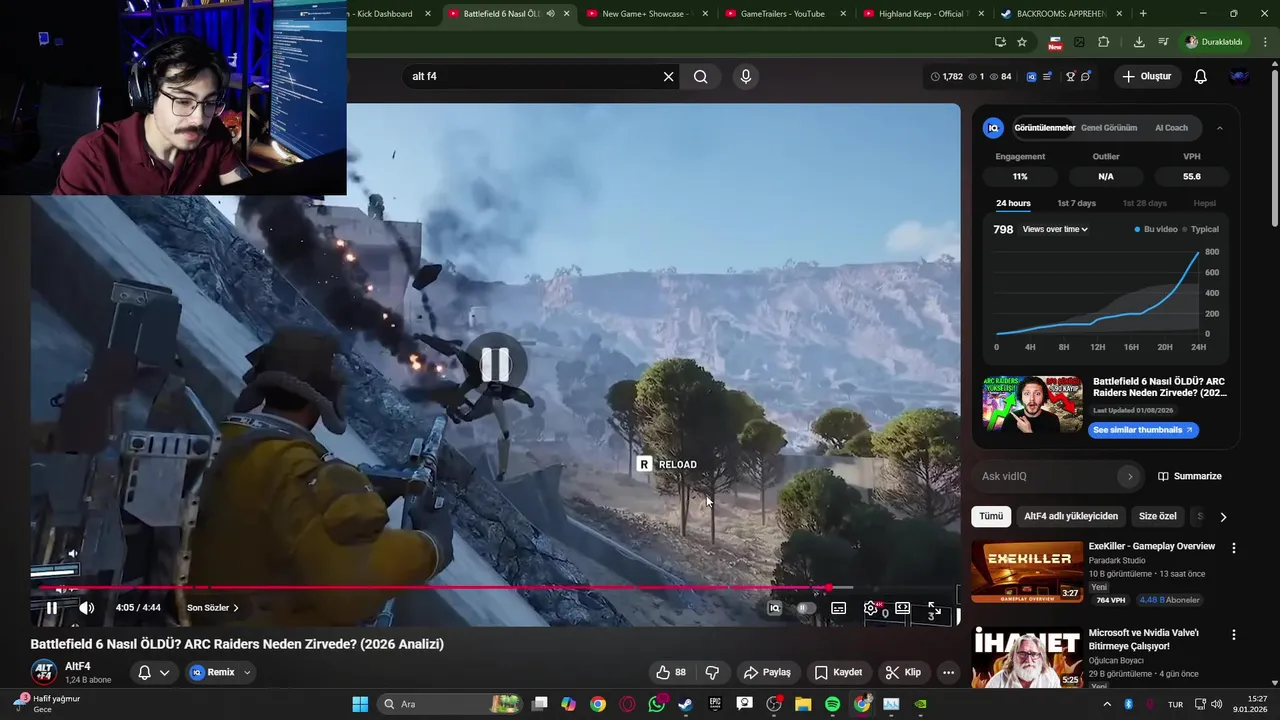
Task: Collapse the vidIQ panel with chevron
Action: click(x=1219, y=128)
